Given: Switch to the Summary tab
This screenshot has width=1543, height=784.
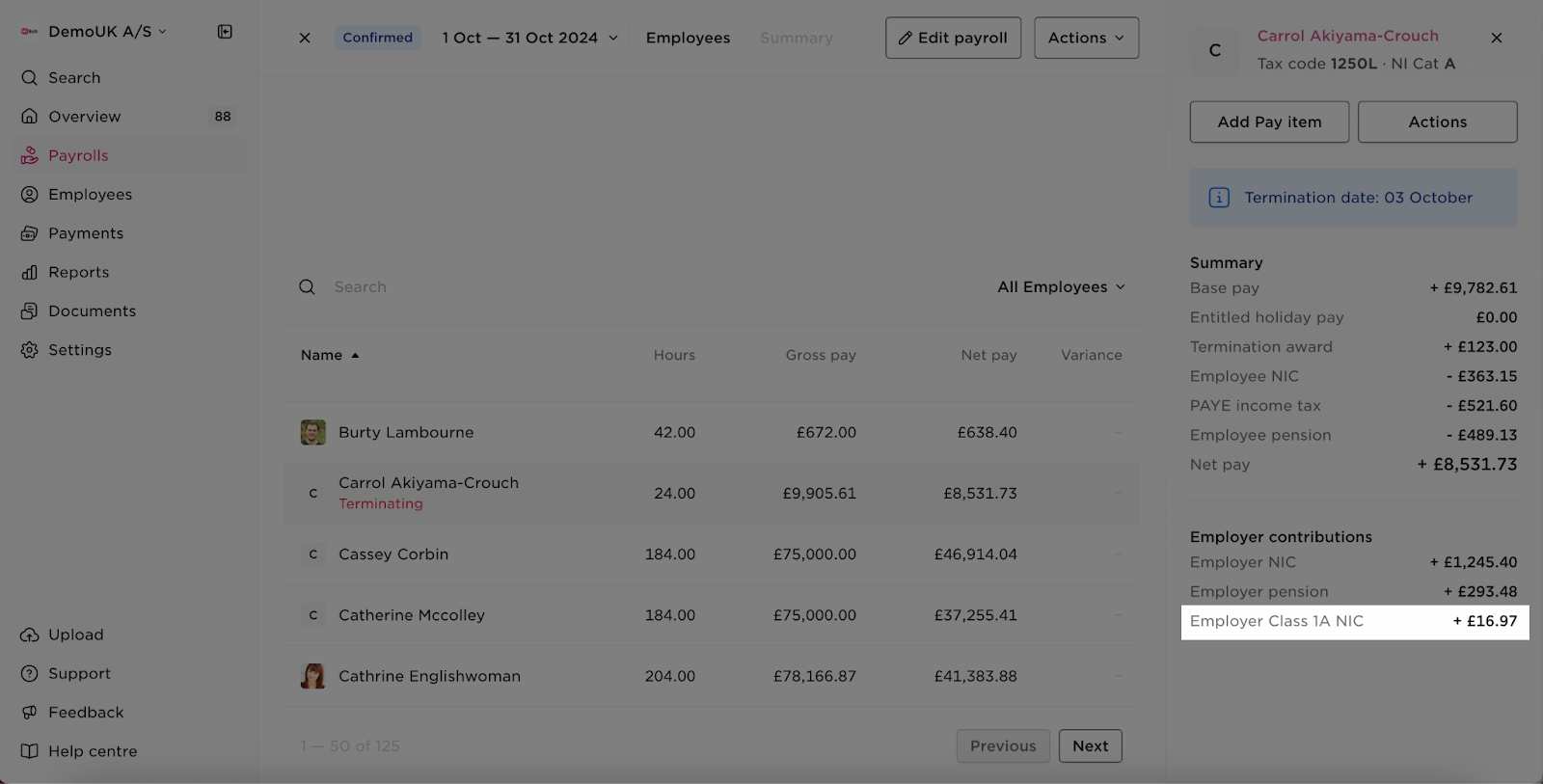Looking at the screenshot, I should pos(796,38).
